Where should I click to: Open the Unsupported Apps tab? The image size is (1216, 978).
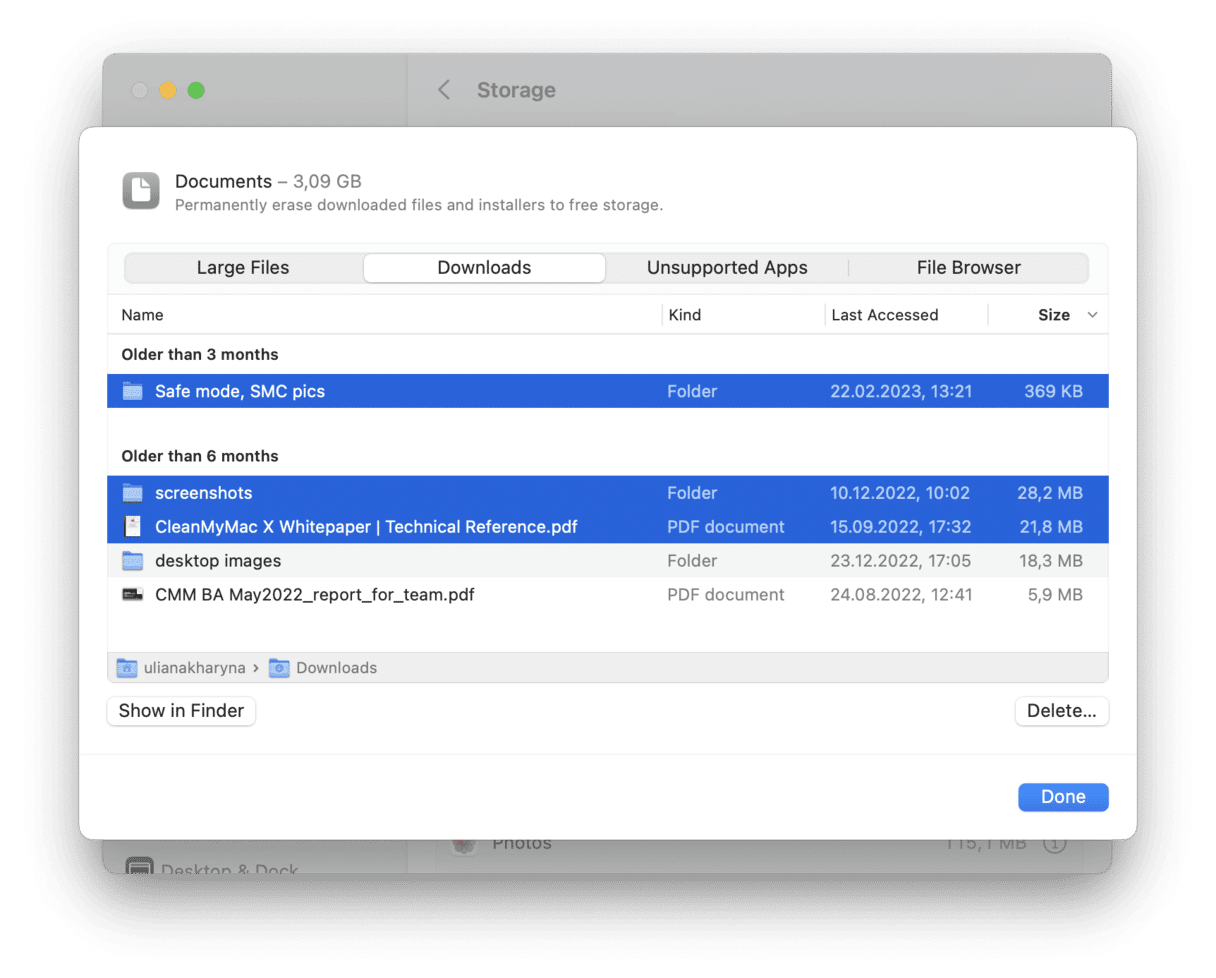727,267
